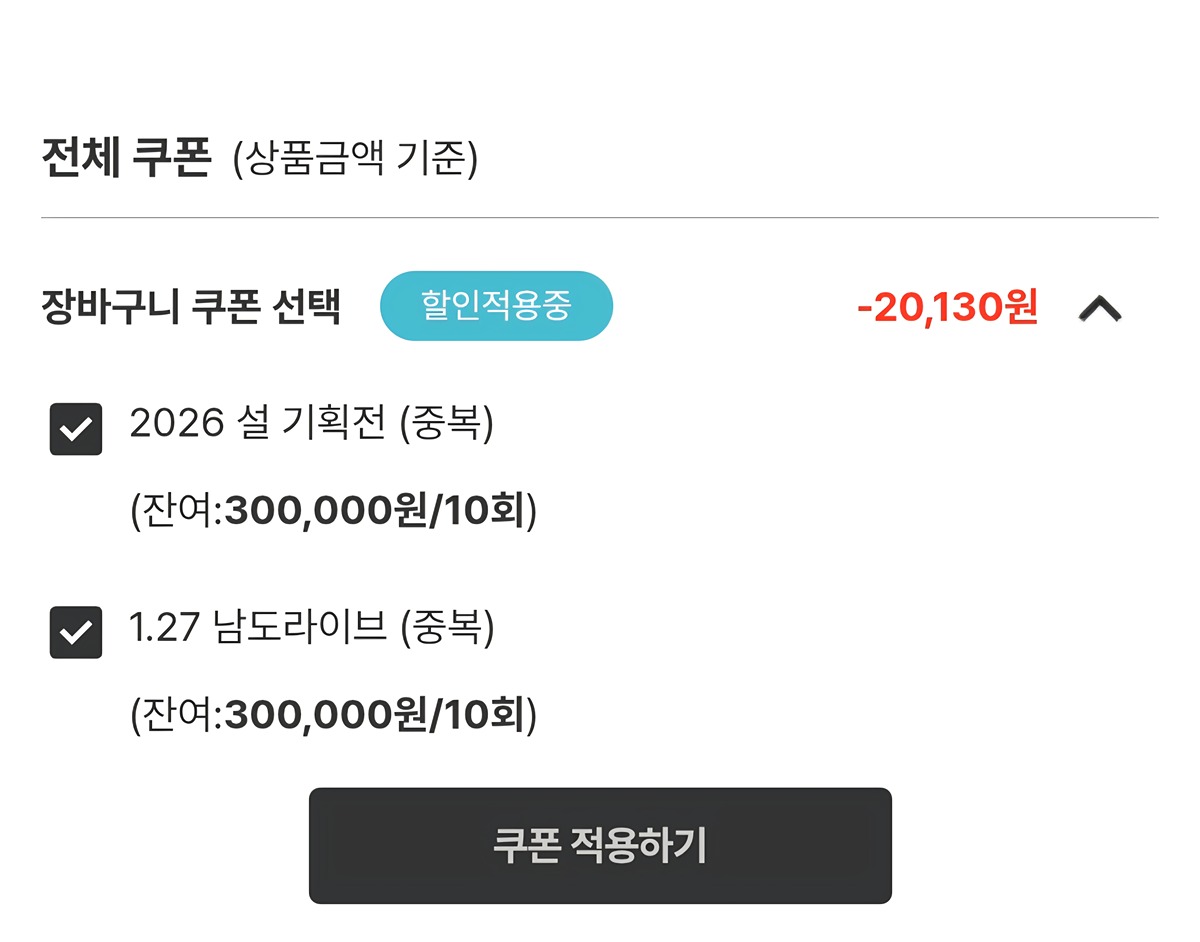1200x942 pixels.
Task: Tap the (중복) tag on 설 기획전 coupon
Action: pyautogui.click(x=447, y=425)
